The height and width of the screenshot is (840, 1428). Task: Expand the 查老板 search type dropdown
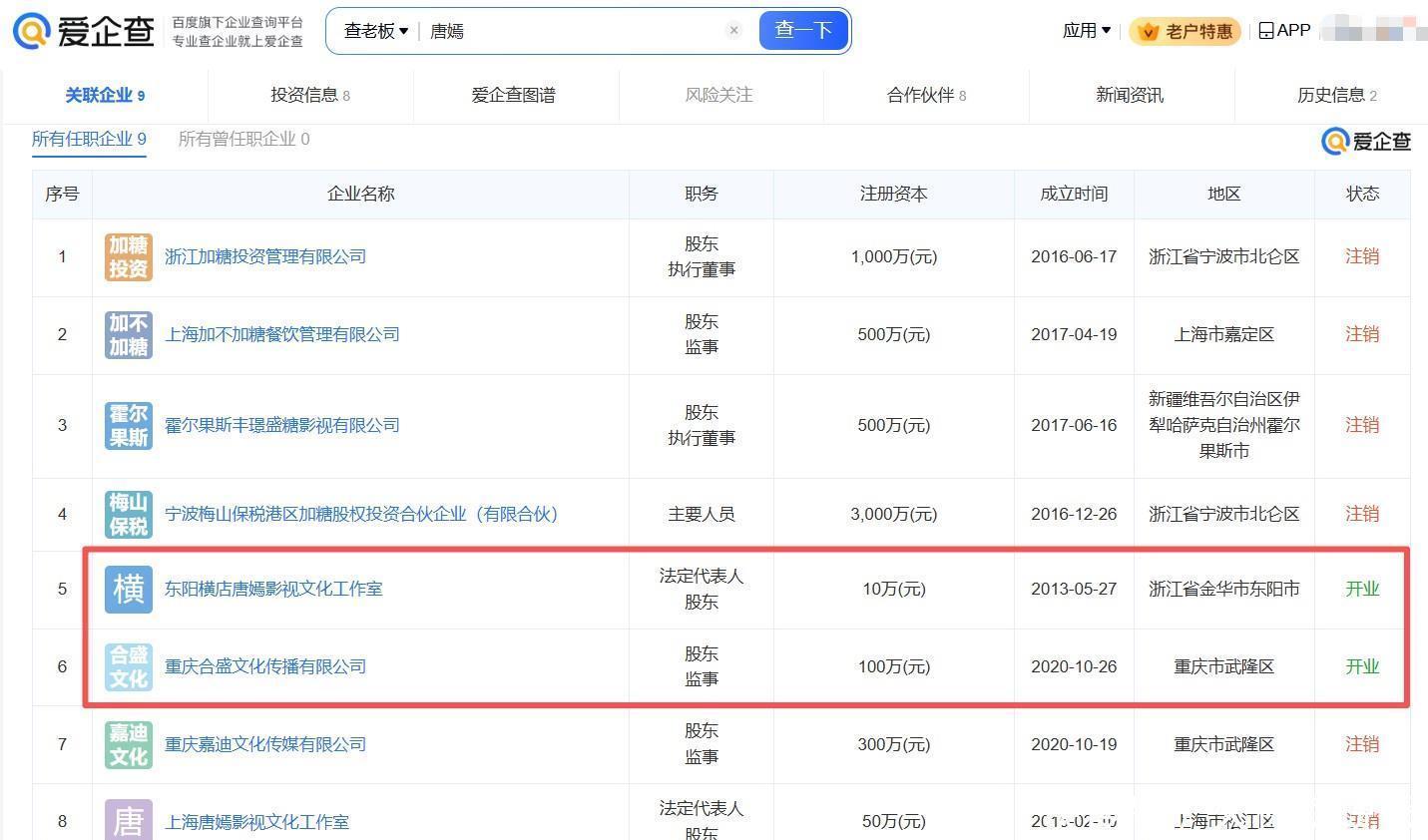point(376,31)
